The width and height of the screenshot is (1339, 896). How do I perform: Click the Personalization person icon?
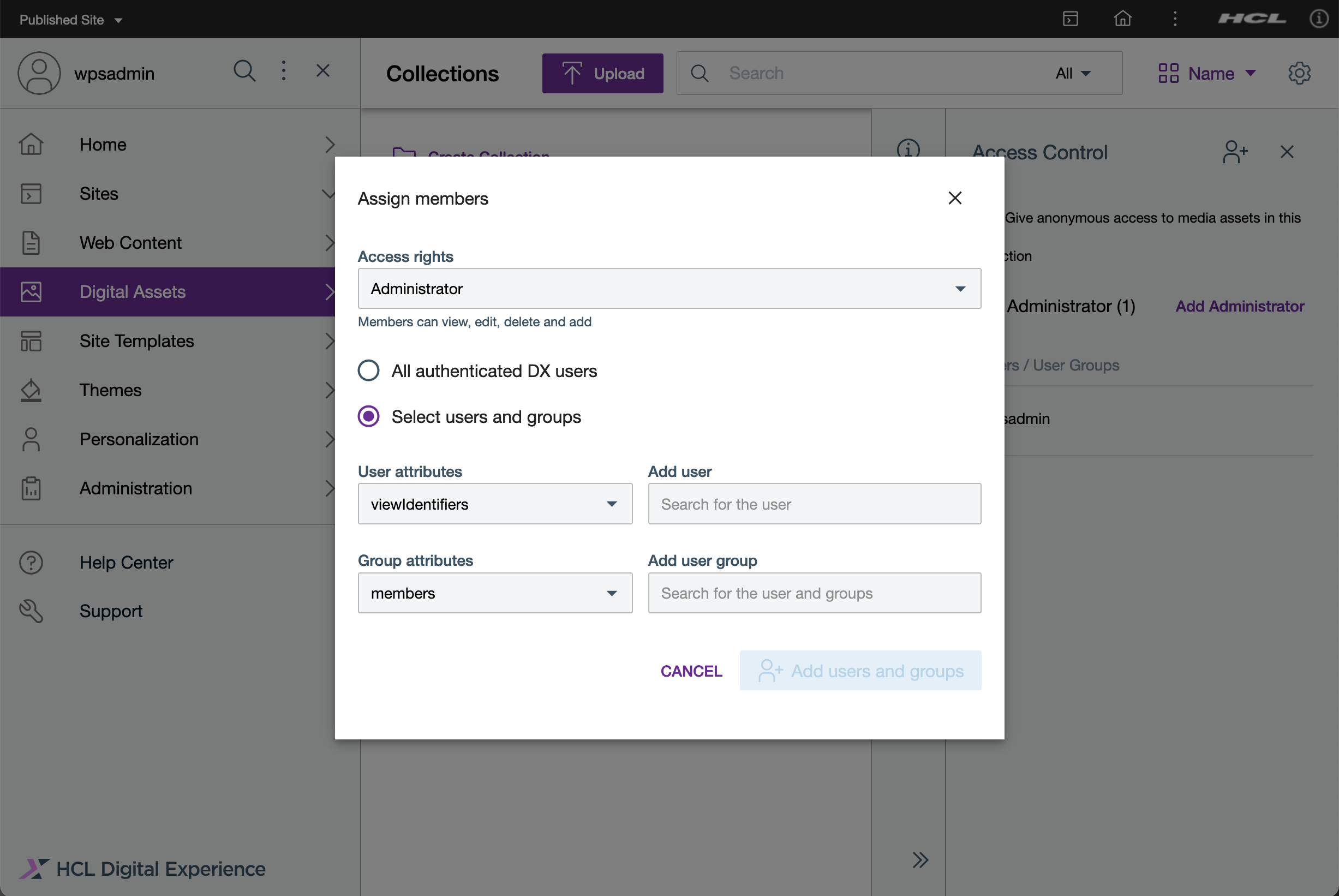pyautogui.click(x=32, y=439)
